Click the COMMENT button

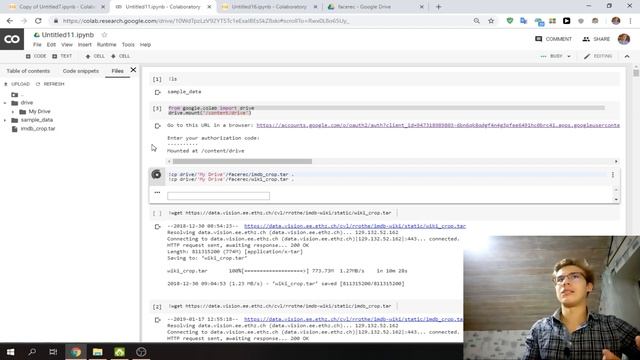553,39
